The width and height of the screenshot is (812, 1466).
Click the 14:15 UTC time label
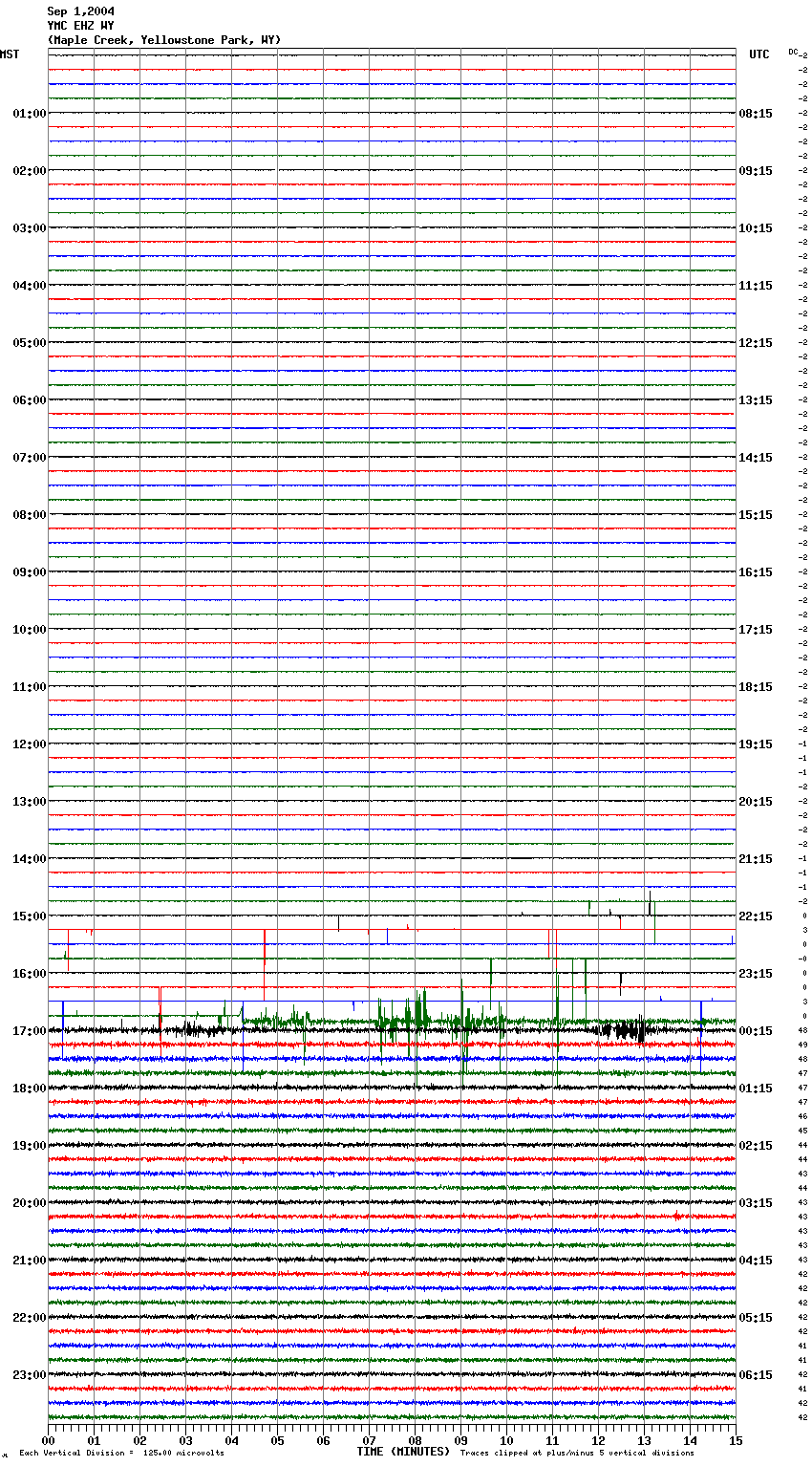coord(756,458)
